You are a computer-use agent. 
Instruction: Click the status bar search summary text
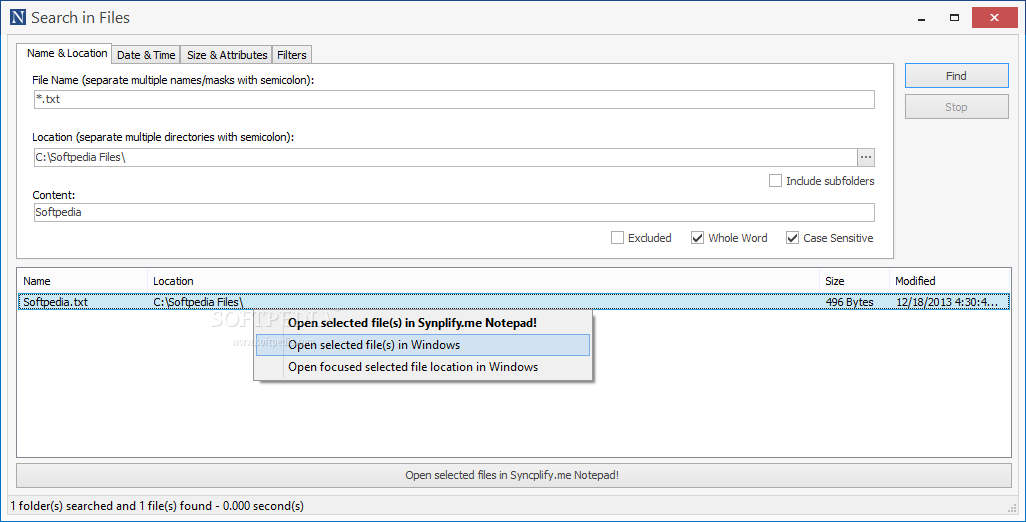pyautogui.click(x=157, y=506)
